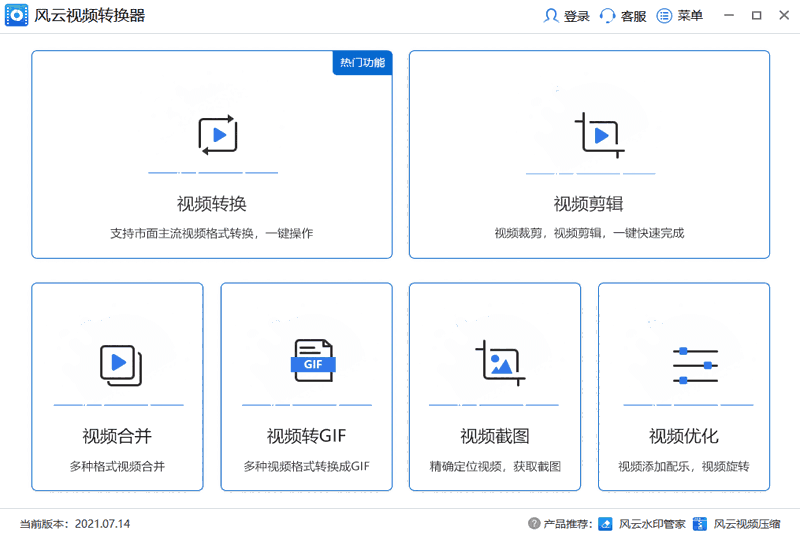Select the 视频转GIF title
The width and height of the screenshot is (800, 533).
307,436
